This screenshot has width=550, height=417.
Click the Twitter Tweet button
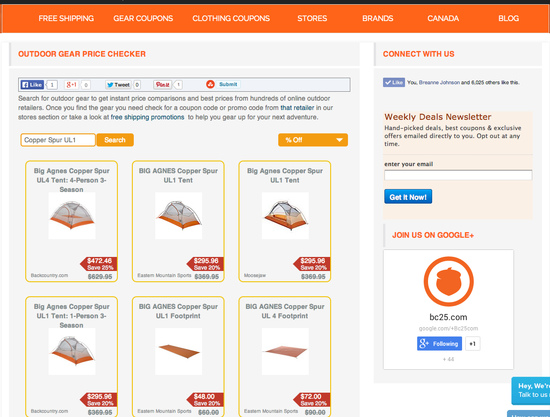click(119, 85)
